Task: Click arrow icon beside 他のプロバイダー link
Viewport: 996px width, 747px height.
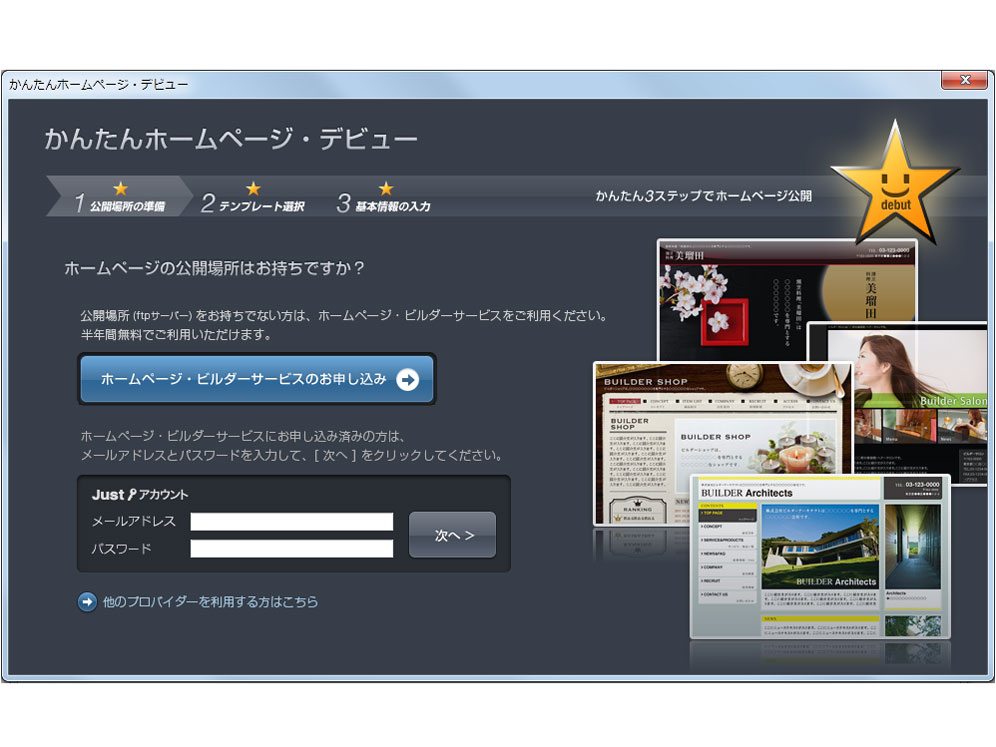Action: click(x=88, y=602)
